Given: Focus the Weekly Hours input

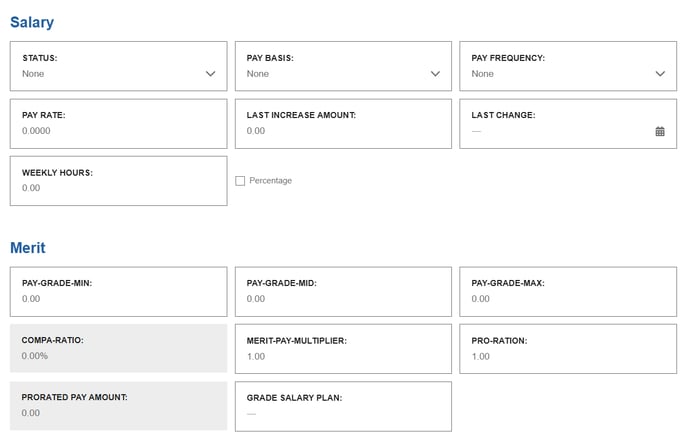Looking at the screenshot, I should (x=118, y=181).
